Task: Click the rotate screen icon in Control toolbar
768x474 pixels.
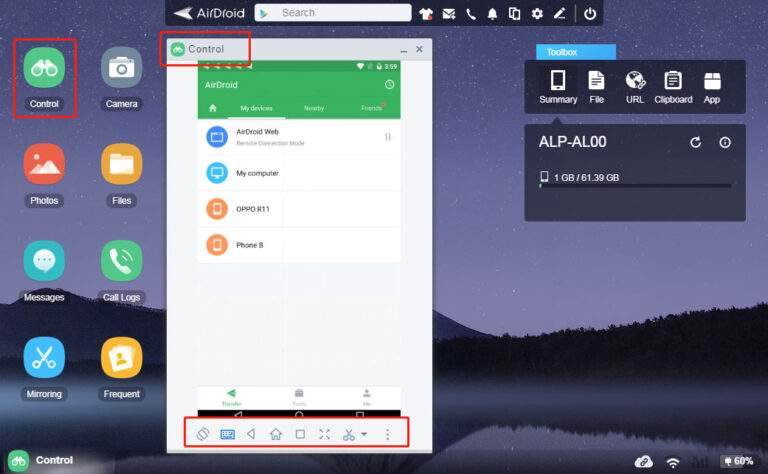Action: (x=203, y=434)
